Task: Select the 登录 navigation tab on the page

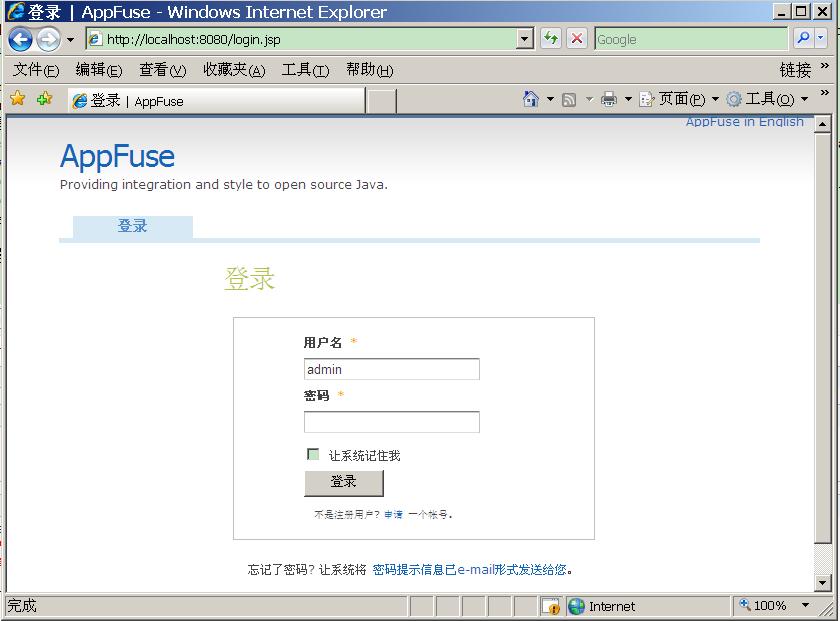Action: (x=133, y=226)
